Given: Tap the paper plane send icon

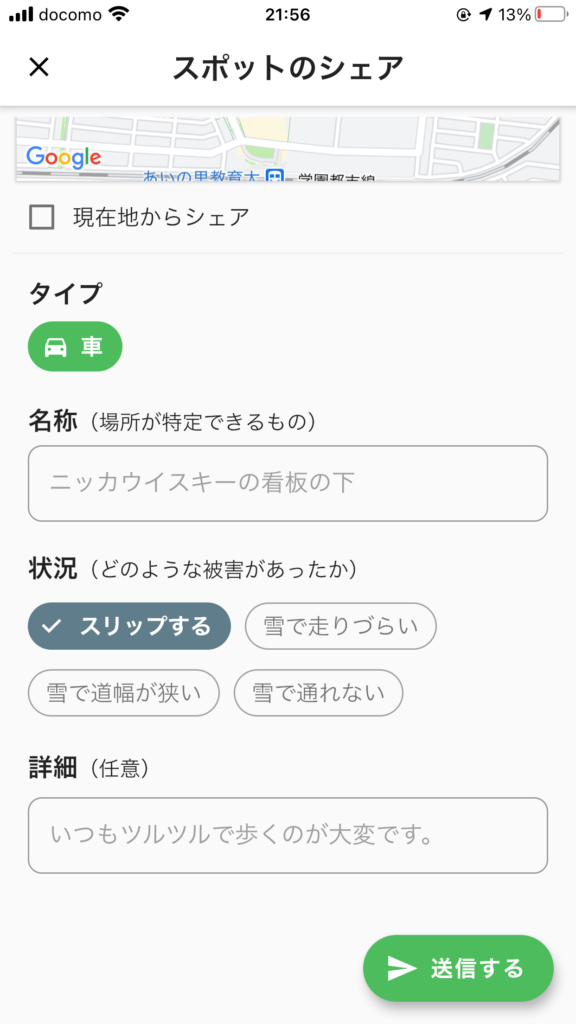Looking at the screenshot, I should (x=402, y=968).
